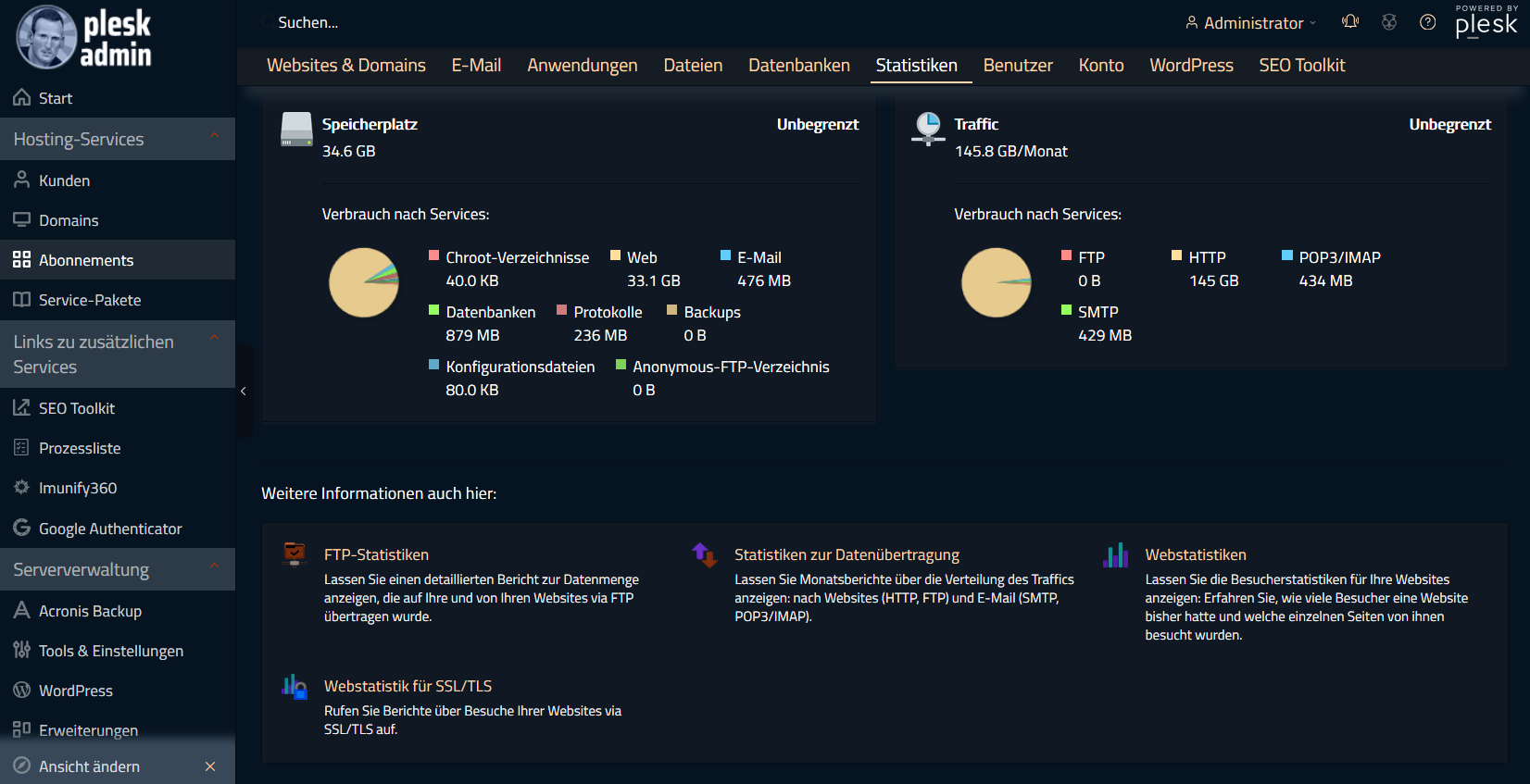Open the Webstatistik für SSL/TLS link

(x=408, y=686)
